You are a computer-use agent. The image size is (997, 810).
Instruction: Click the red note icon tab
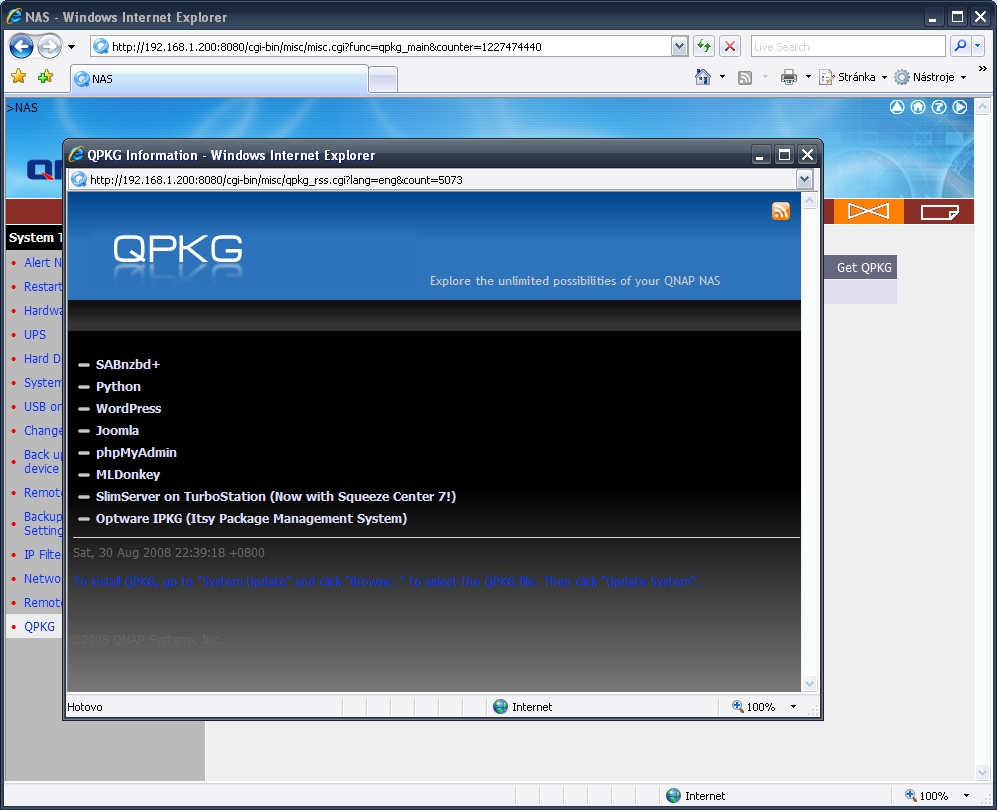point(939,212)
